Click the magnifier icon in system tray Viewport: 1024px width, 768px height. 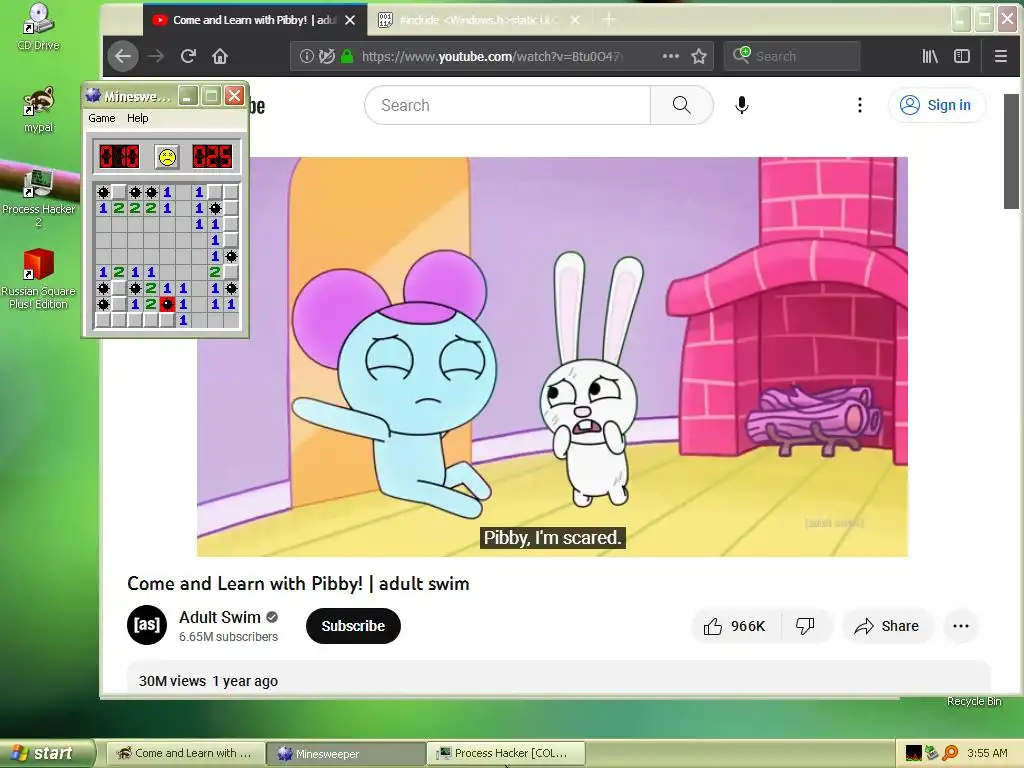pos(950,753)
